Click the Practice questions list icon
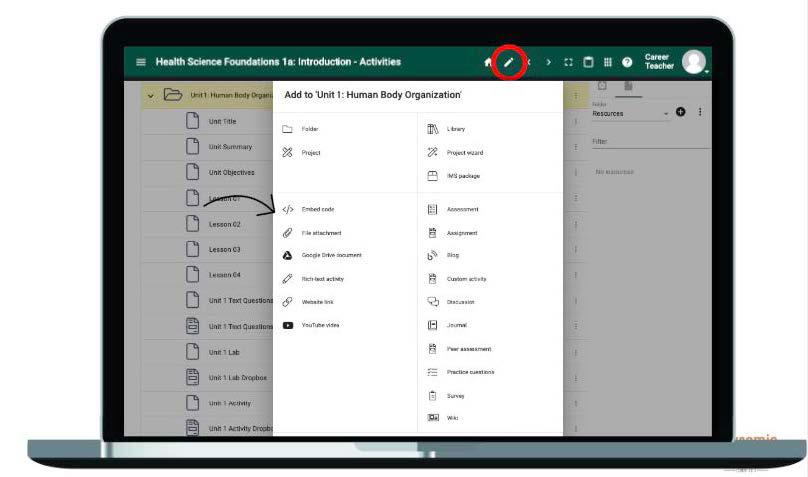The image size is (808, 477). 432,372
